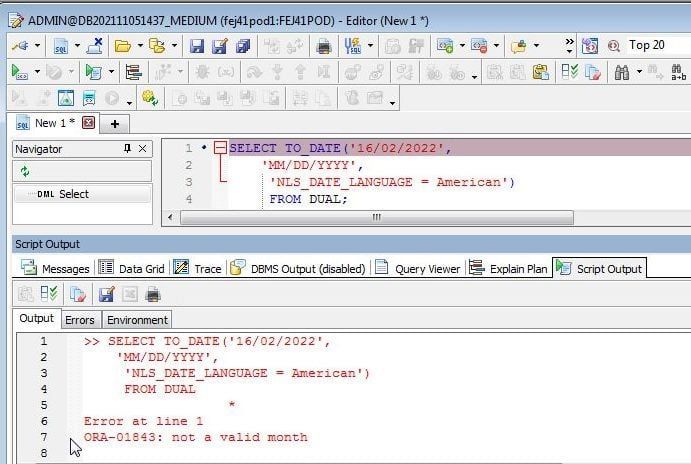
Task: Switch to the Data Grid tab
Action: 131,268
